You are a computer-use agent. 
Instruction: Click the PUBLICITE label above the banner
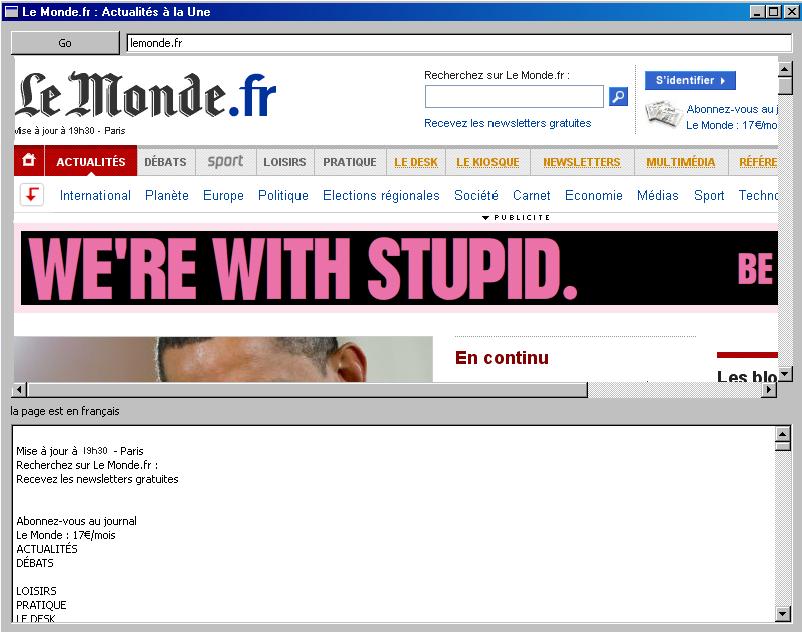[517, 217]
